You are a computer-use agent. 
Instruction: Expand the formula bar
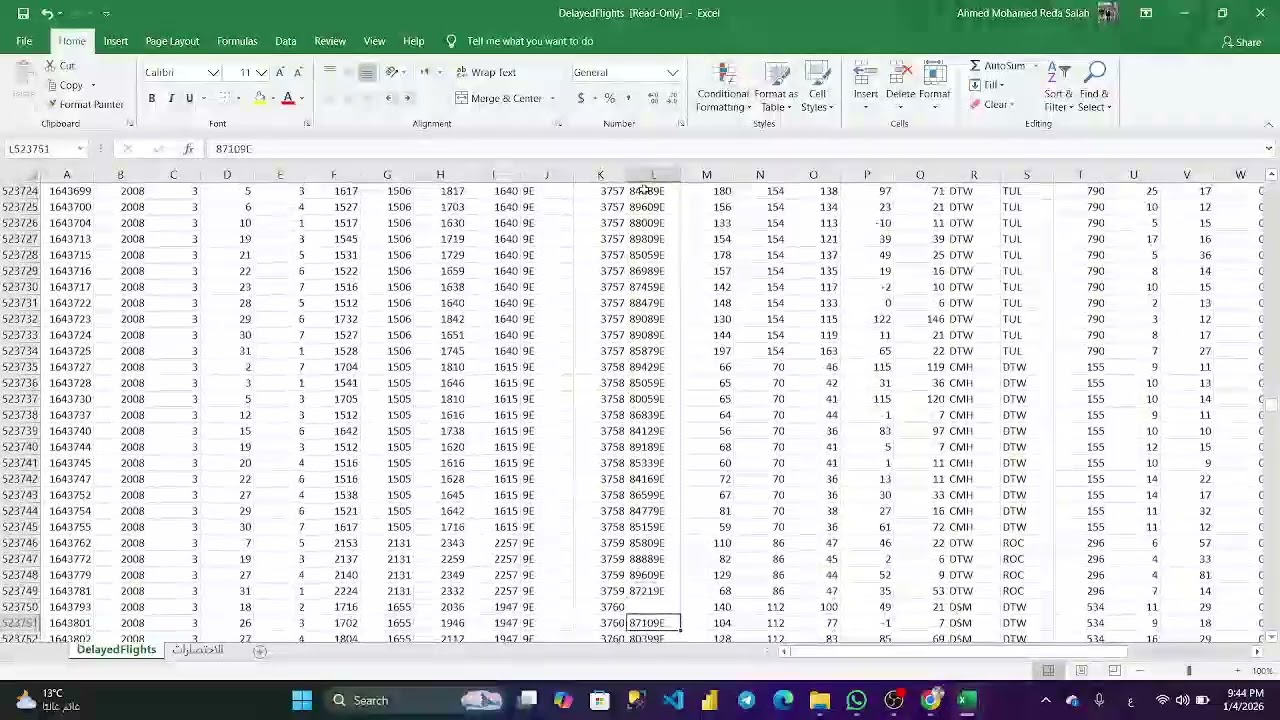[1269, 149]
